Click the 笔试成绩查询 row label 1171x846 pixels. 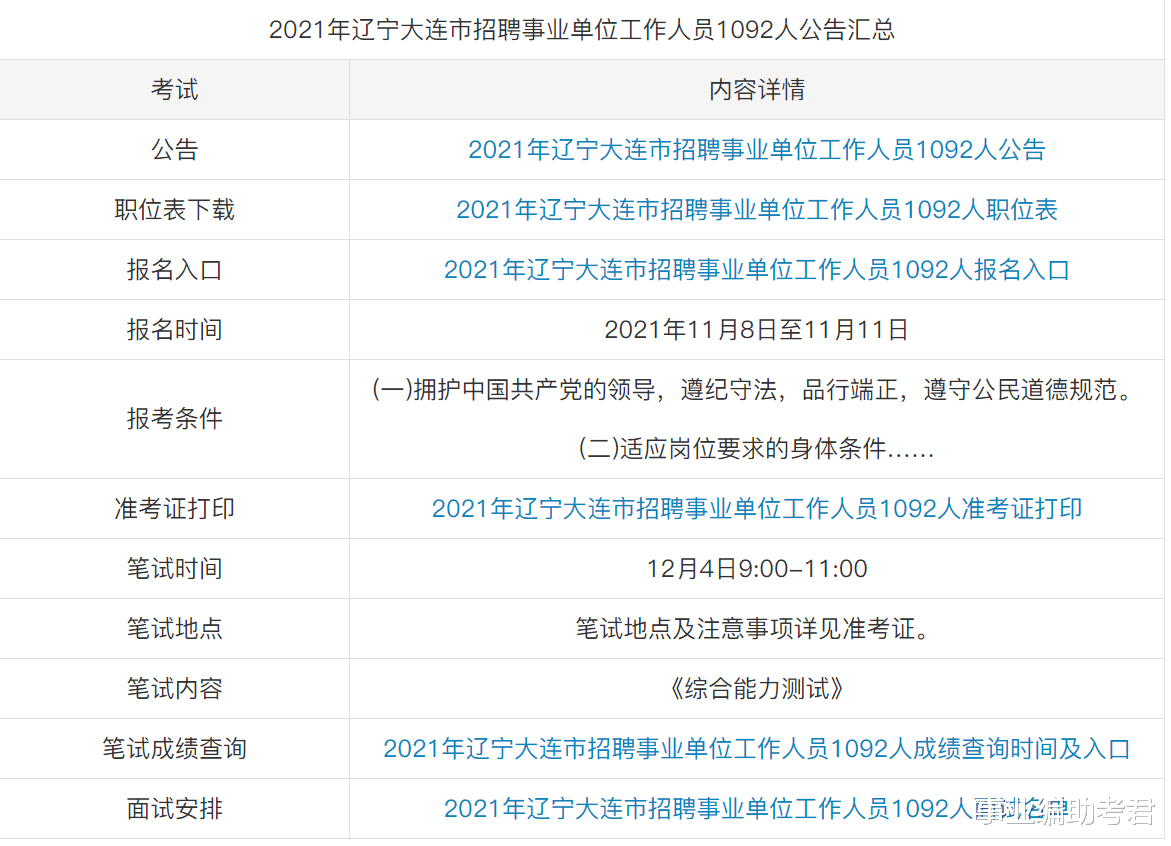175,748
